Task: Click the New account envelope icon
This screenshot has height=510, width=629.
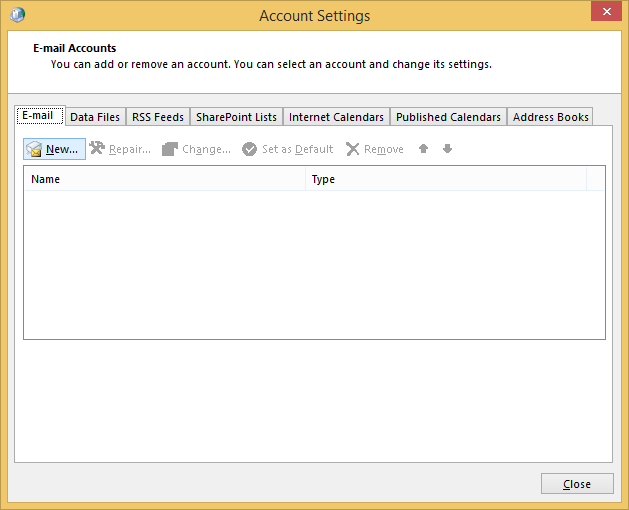Action: click(34, 149)
